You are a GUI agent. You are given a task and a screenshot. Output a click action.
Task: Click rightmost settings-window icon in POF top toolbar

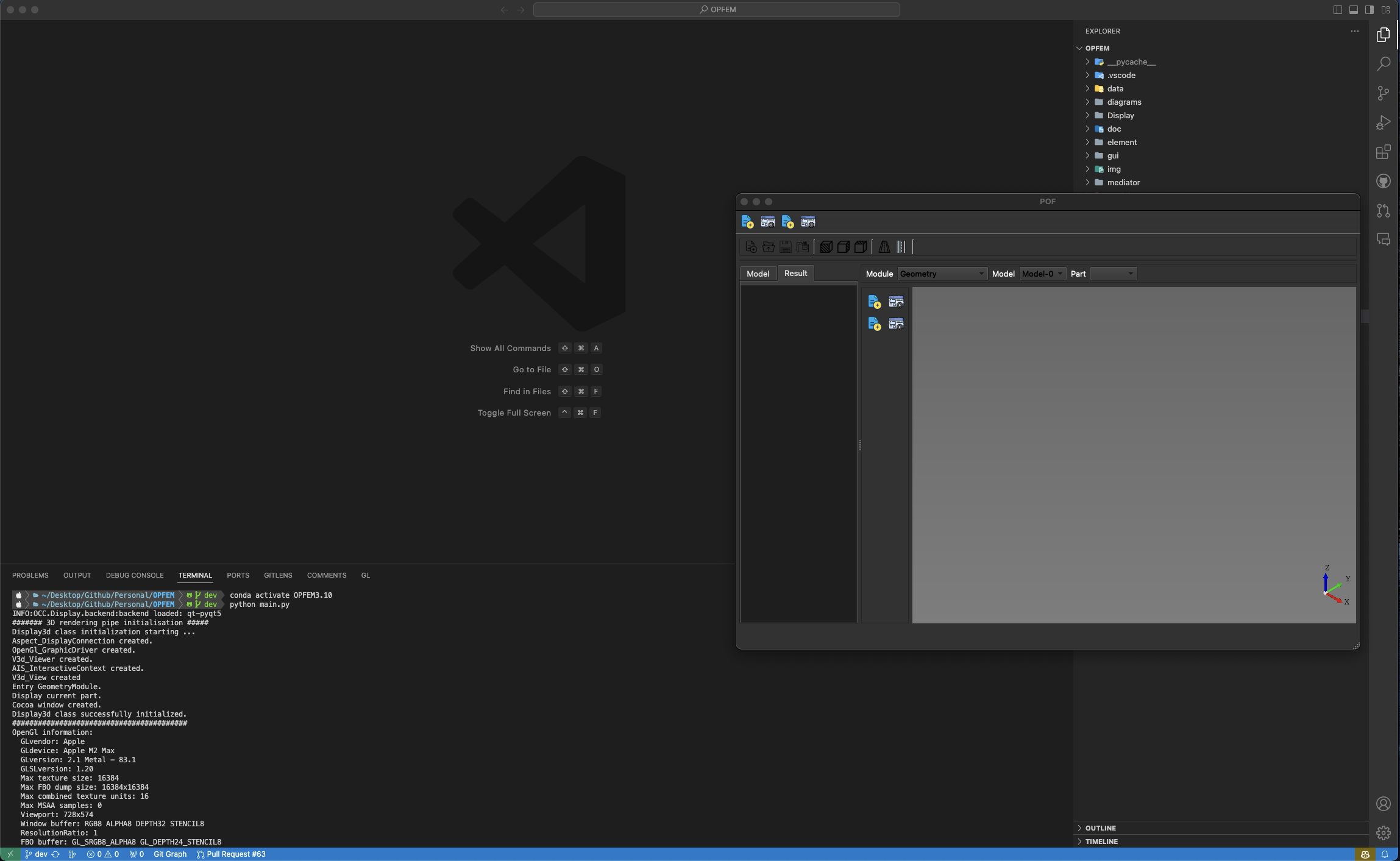pyautogui.click(x=808, y=222)
